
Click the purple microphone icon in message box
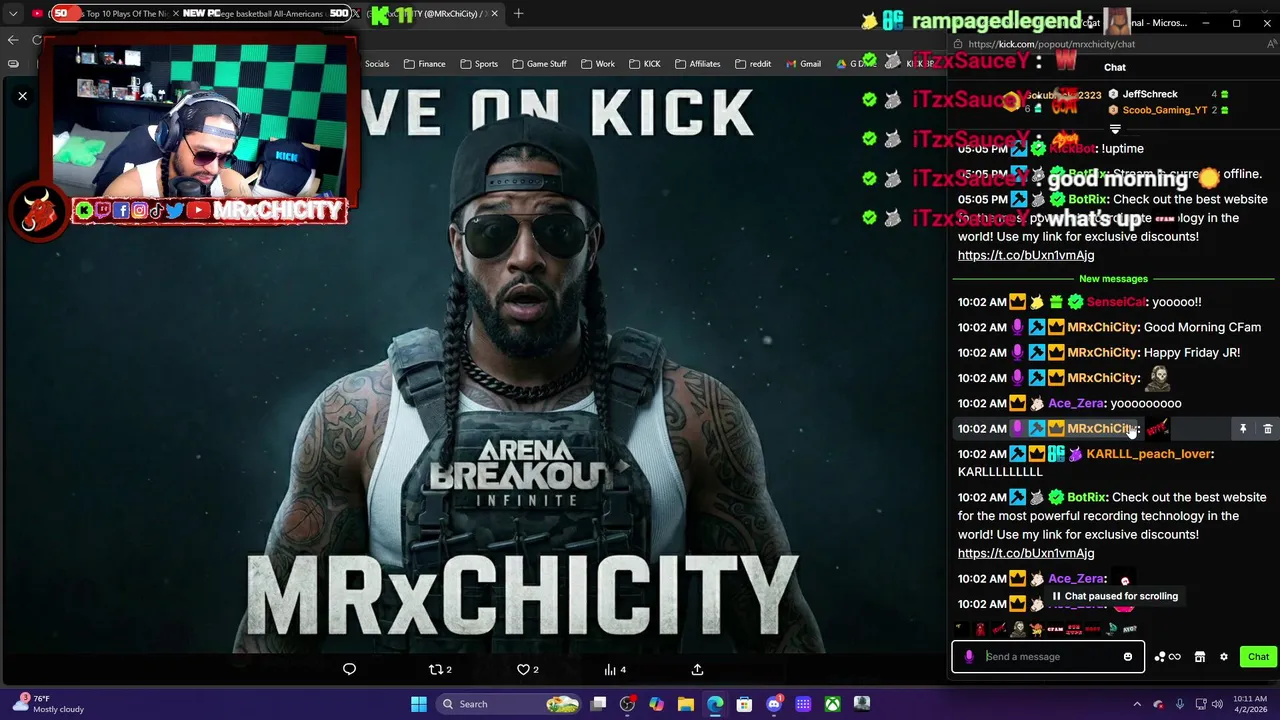(969, 657)
